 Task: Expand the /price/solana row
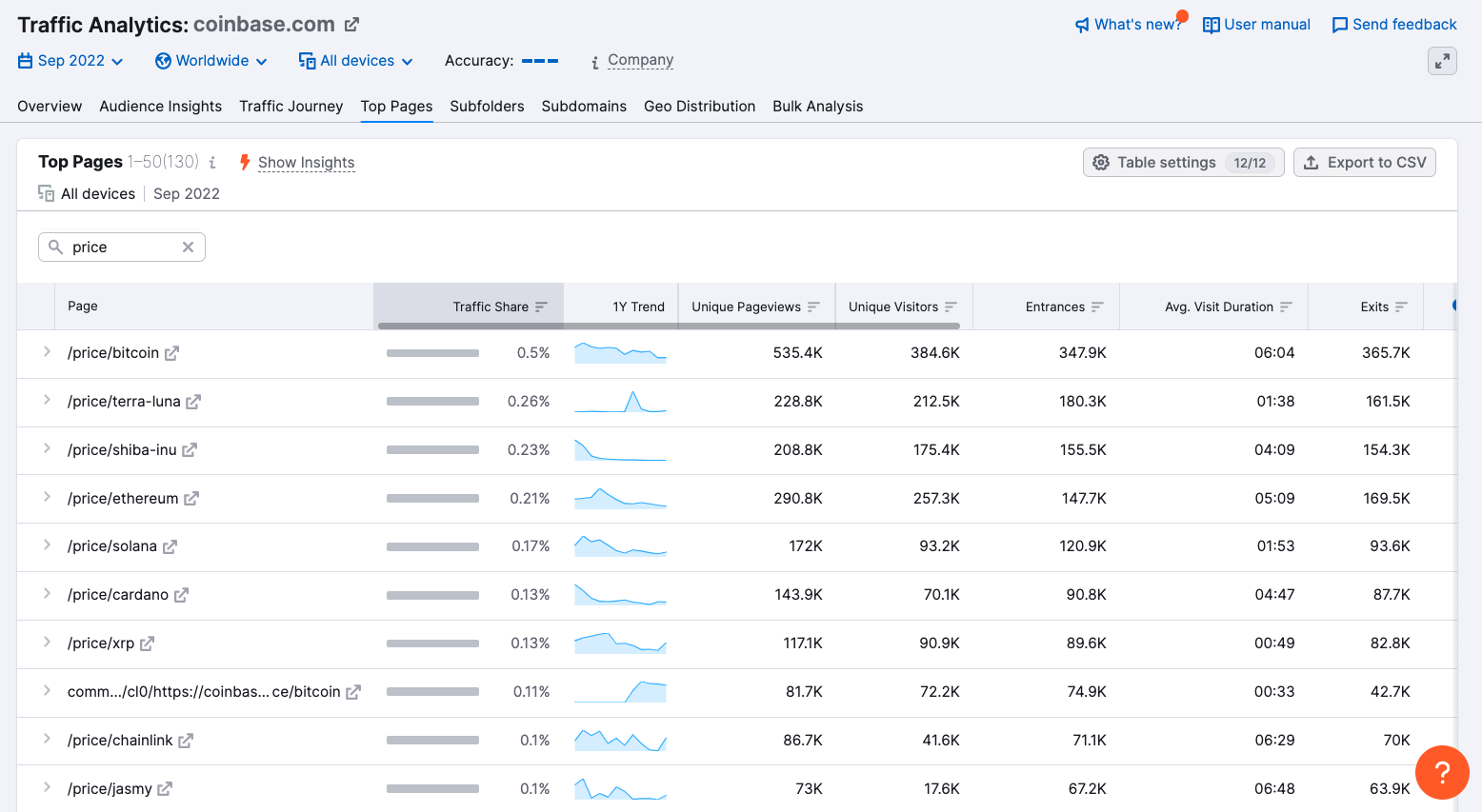click(47, 545)
